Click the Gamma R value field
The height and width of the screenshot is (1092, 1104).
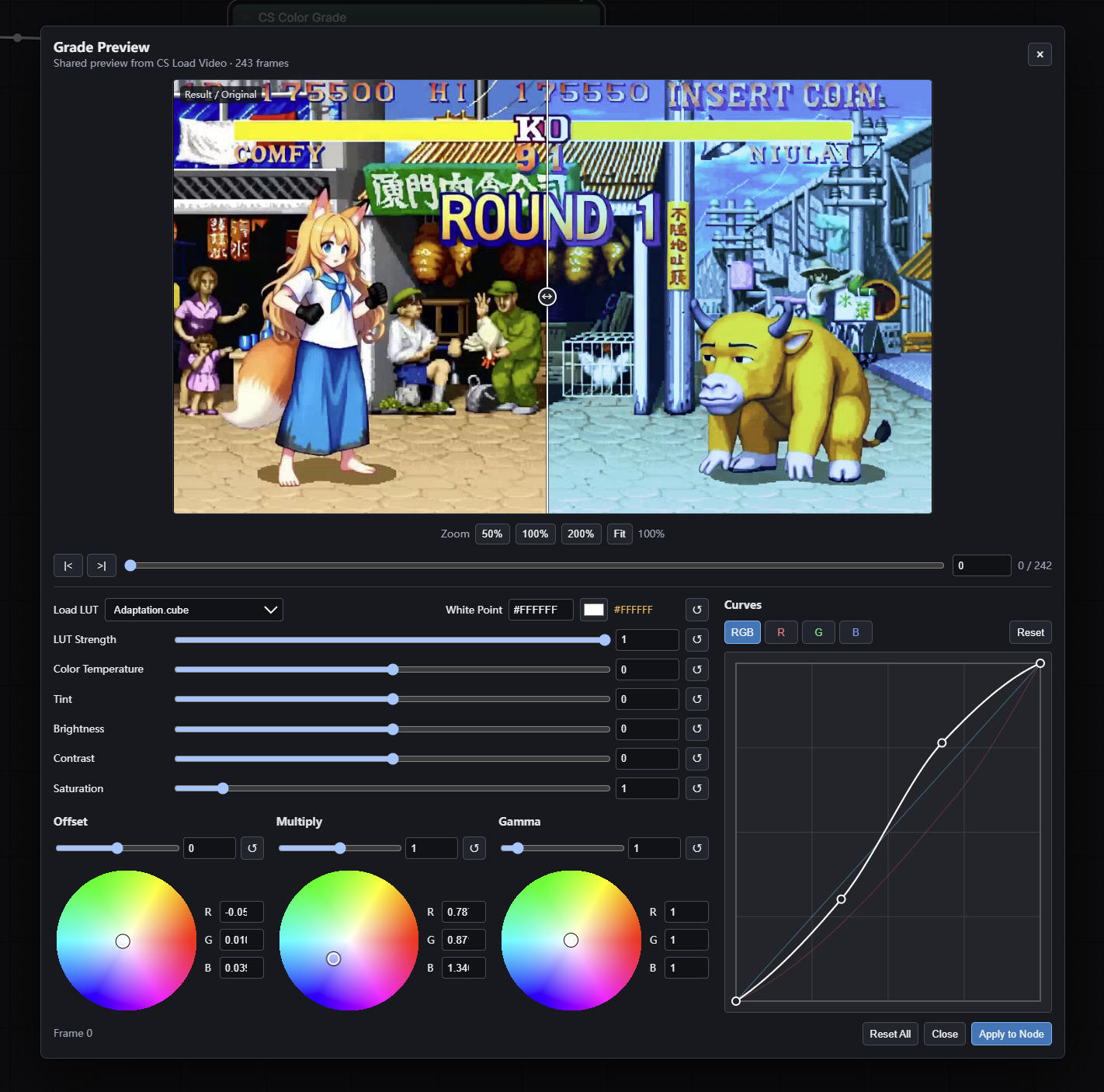pos(686,912)
